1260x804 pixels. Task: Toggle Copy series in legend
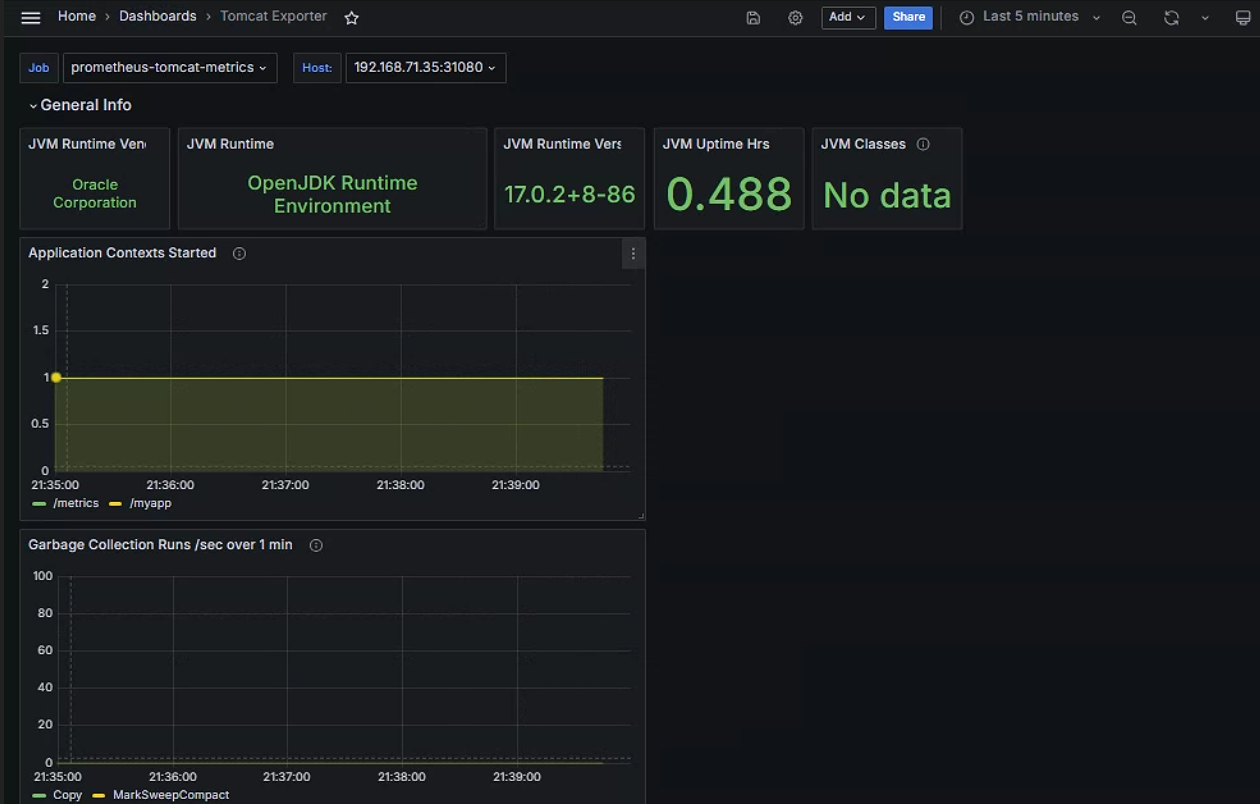pos(68,795)
